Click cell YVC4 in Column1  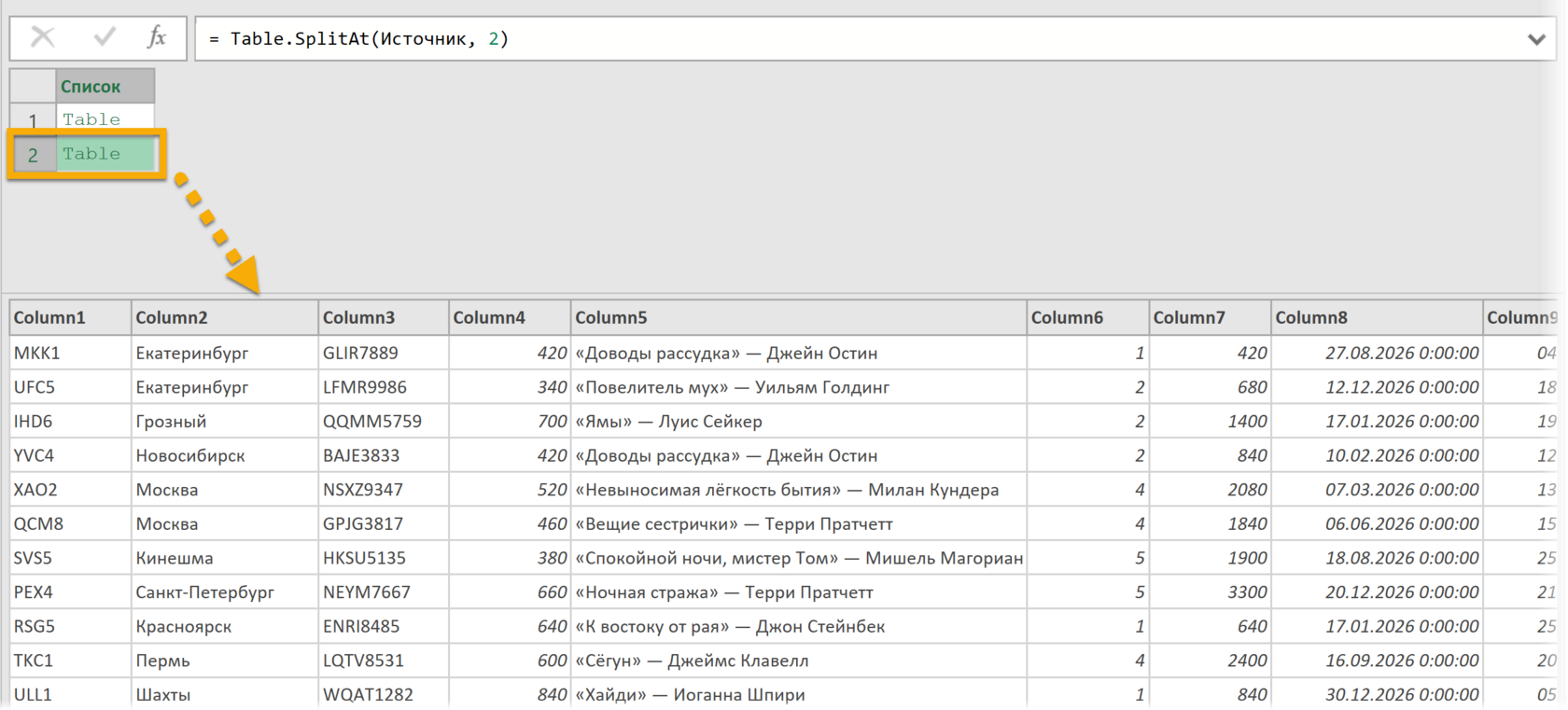pos(70,455)
